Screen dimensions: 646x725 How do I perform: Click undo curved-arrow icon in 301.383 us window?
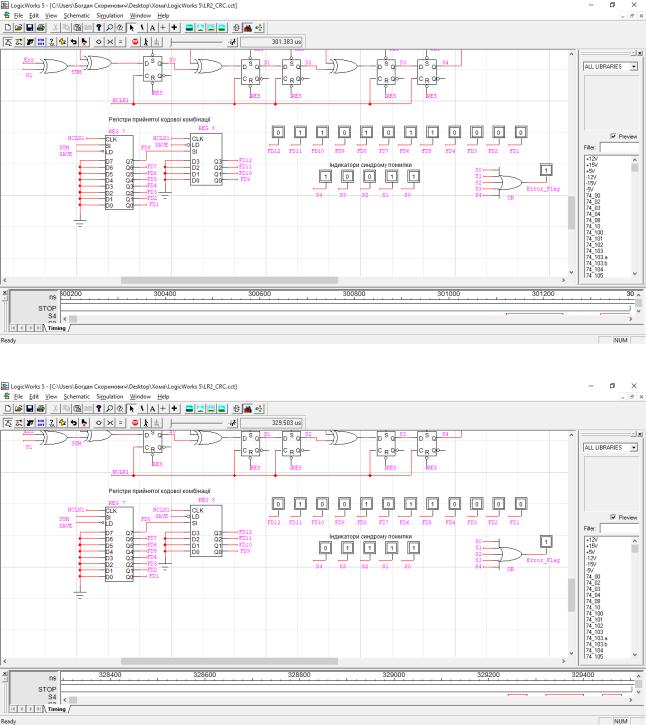point(74,42)
